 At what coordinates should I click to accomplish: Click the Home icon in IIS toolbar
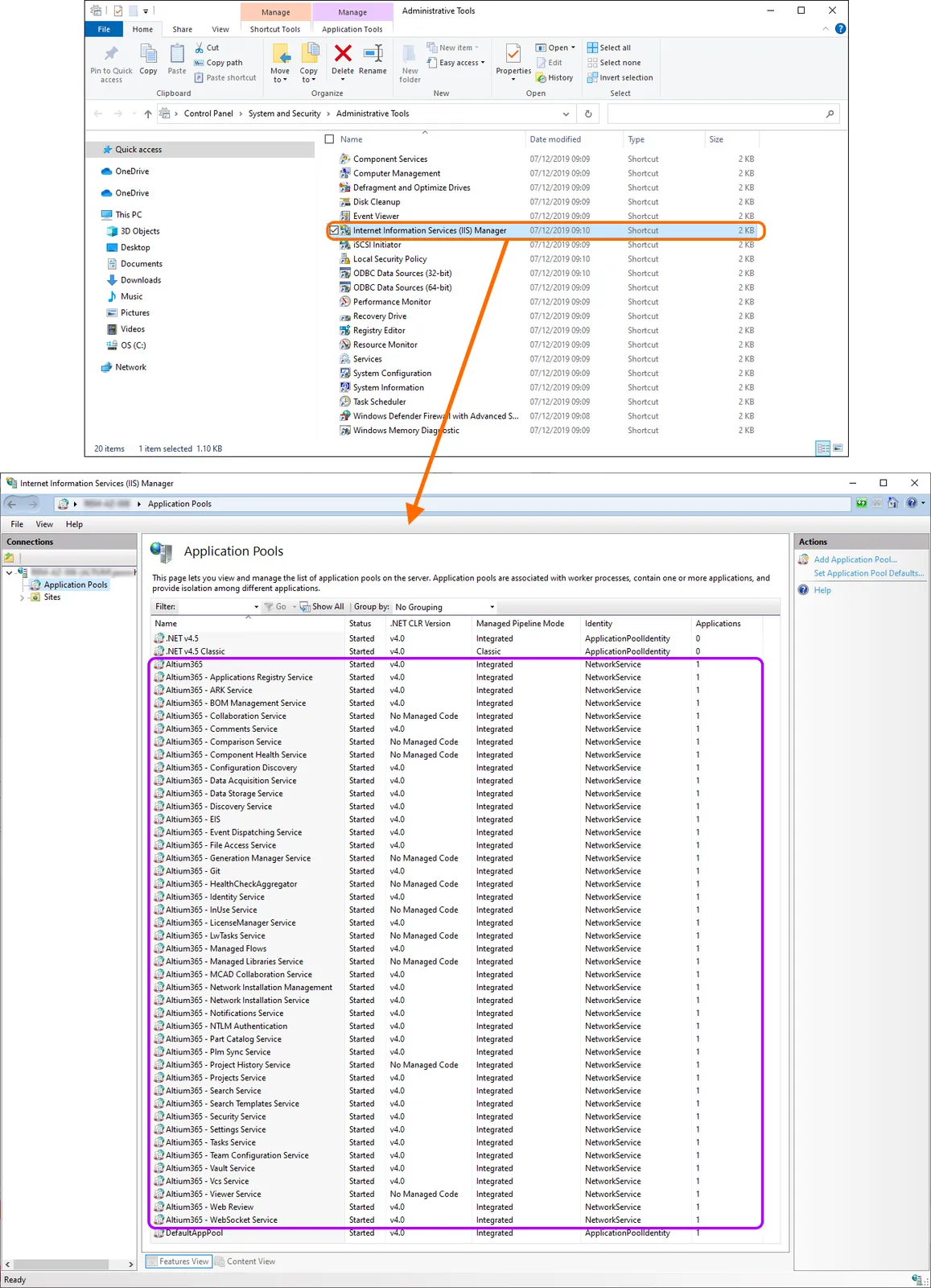pyautogui.click(x=892, y=503)
